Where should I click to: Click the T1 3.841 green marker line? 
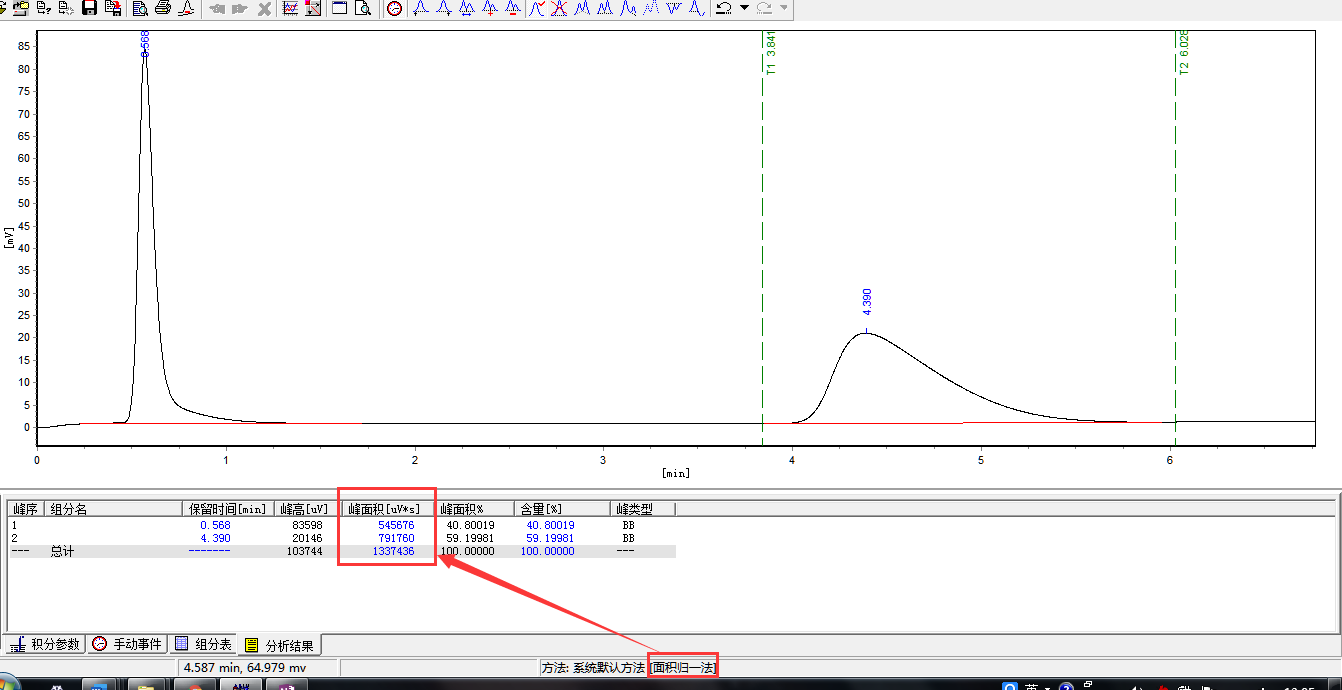tap(762, 250)
